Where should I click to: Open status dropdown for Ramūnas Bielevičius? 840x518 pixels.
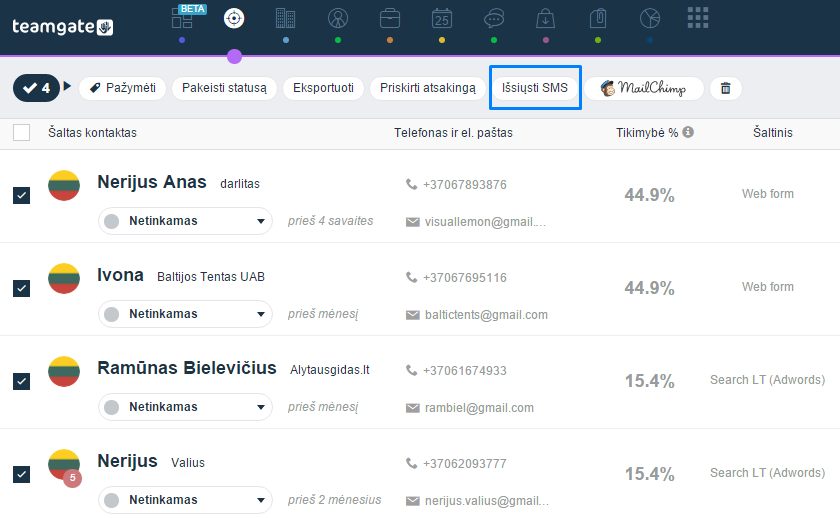click(x=185, y=407)
